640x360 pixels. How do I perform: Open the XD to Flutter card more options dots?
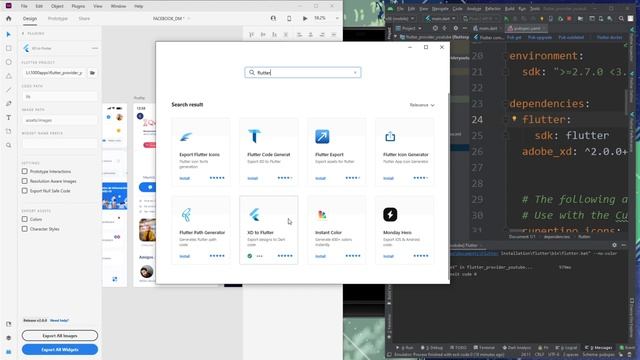point(260,256)
